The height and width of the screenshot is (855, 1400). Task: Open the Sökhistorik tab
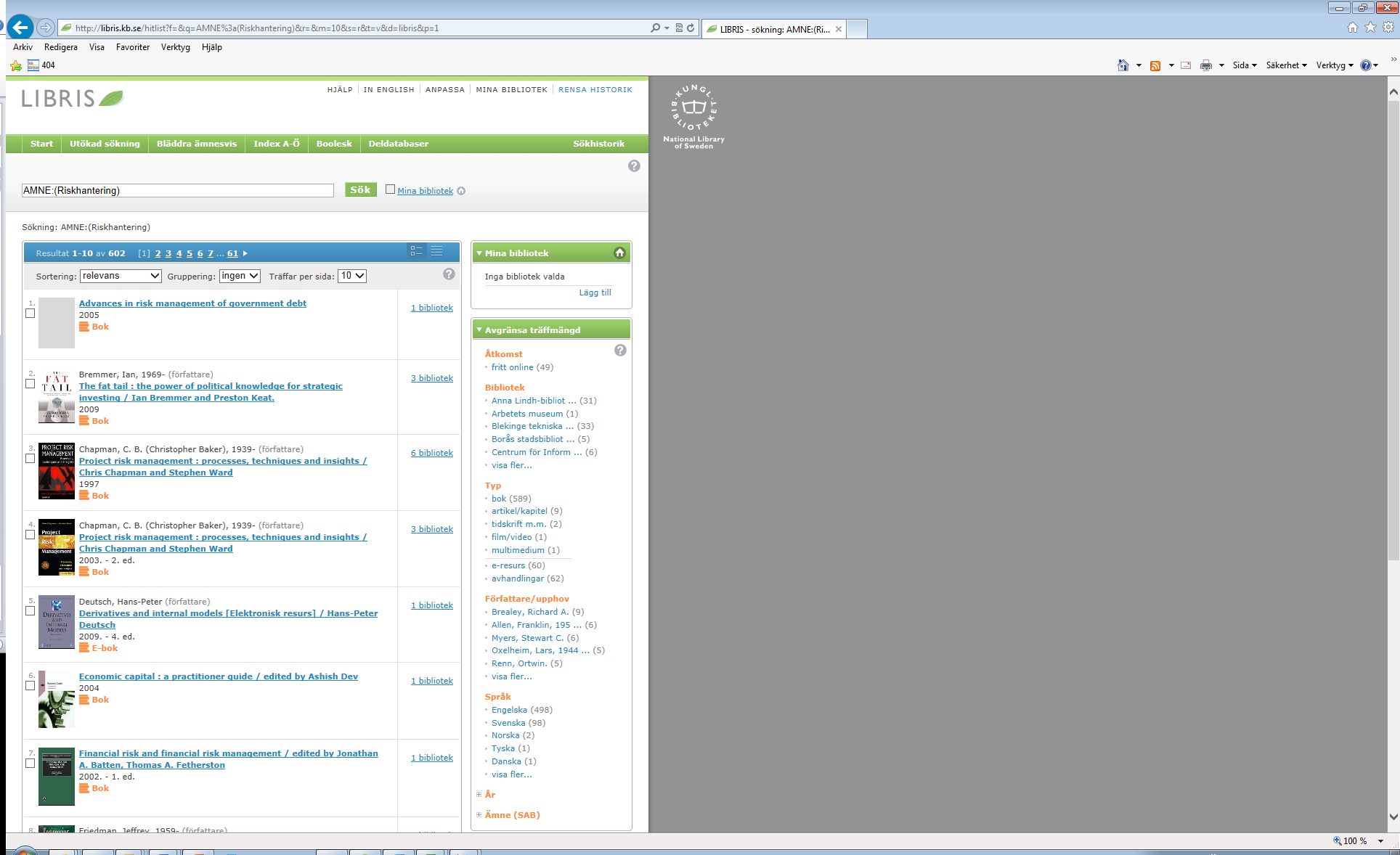(x=598, y=144)
